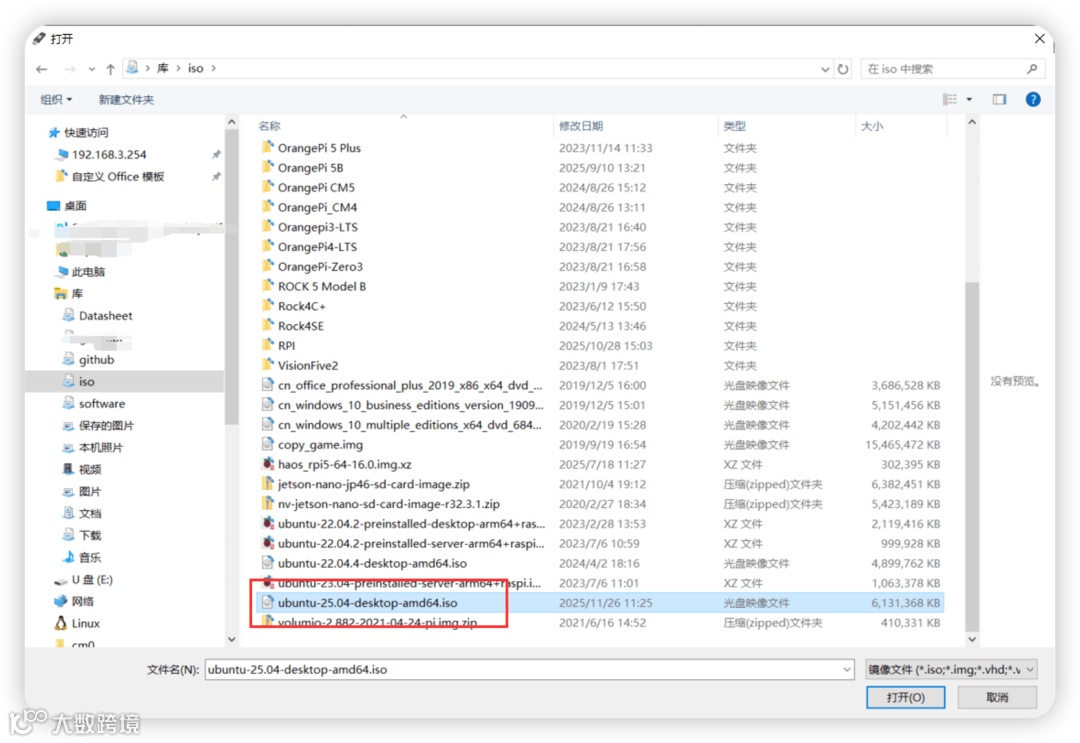This screenshot has width=1080, height=743.
Task: Select iso library in sidebar
Action: pos(86,381)
